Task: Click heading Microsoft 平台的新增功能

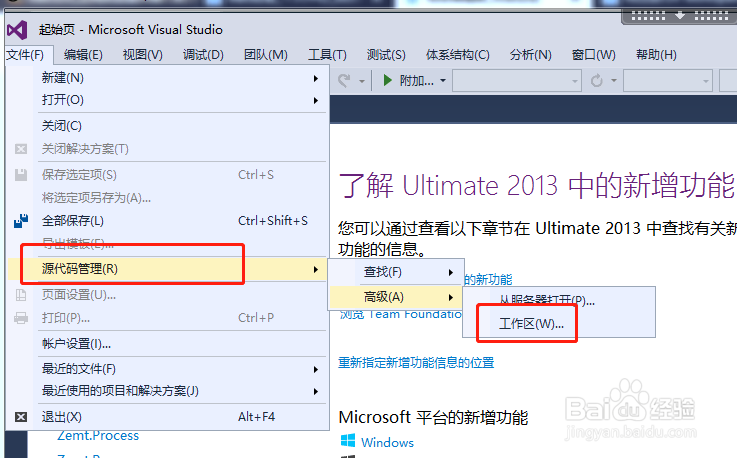Action: click(x=433, y=418)
